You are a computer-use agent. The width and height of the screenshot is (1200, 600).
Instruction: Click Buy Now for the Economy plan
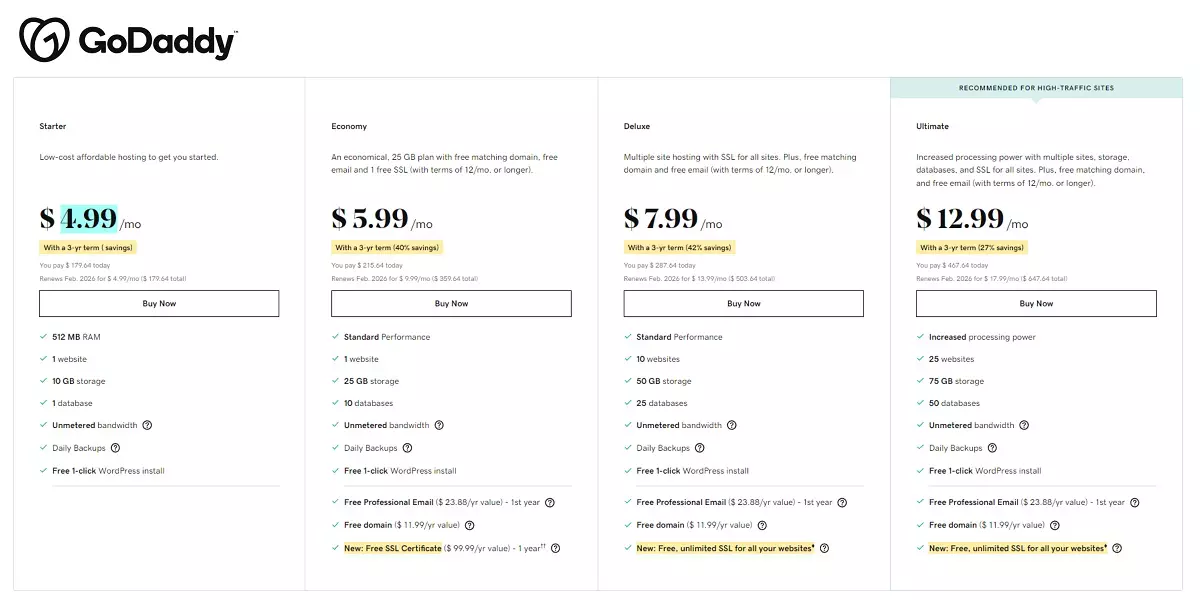451,303
